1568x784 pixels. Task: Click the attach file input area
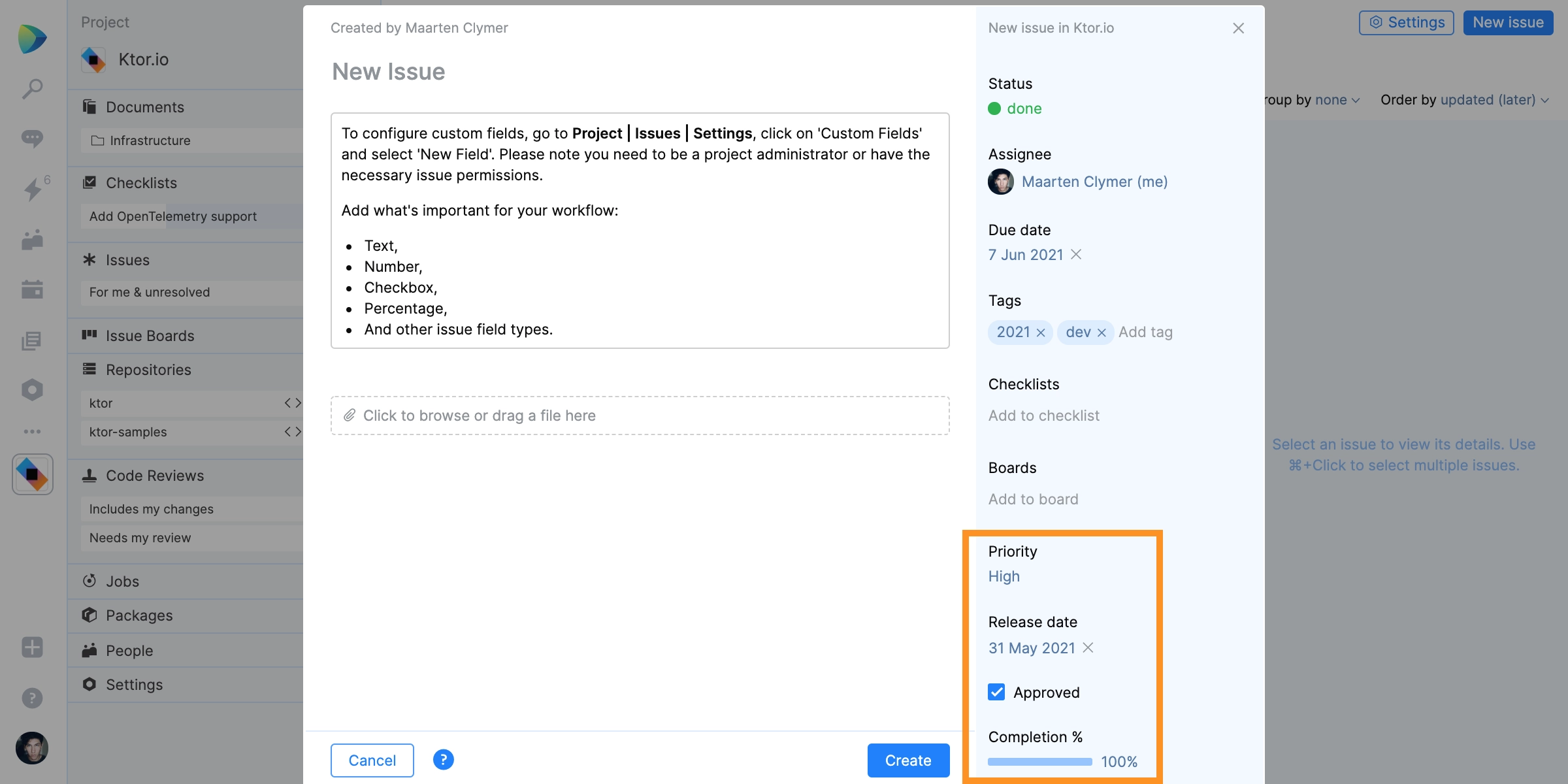click(640, 414)
